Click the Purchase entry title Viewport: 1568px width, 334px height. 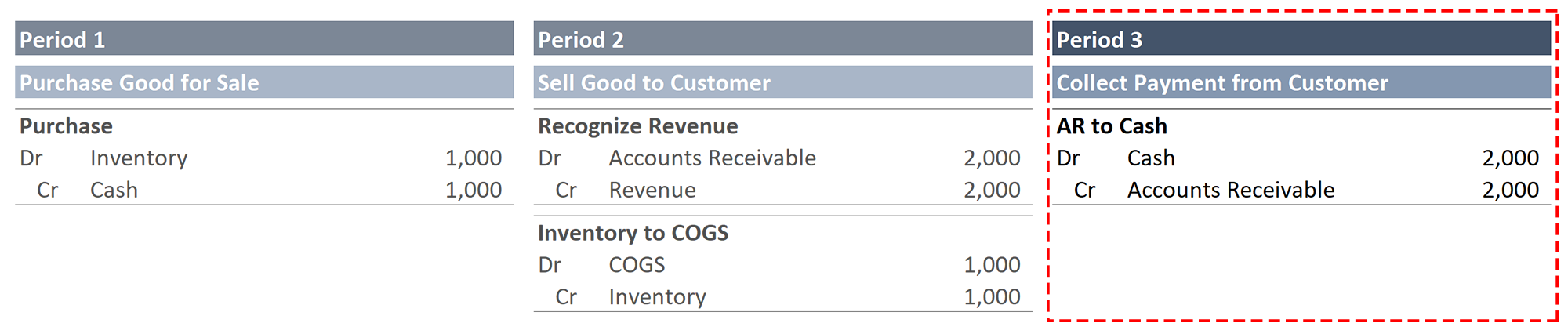pyautogui.click(x=66, y=126)
